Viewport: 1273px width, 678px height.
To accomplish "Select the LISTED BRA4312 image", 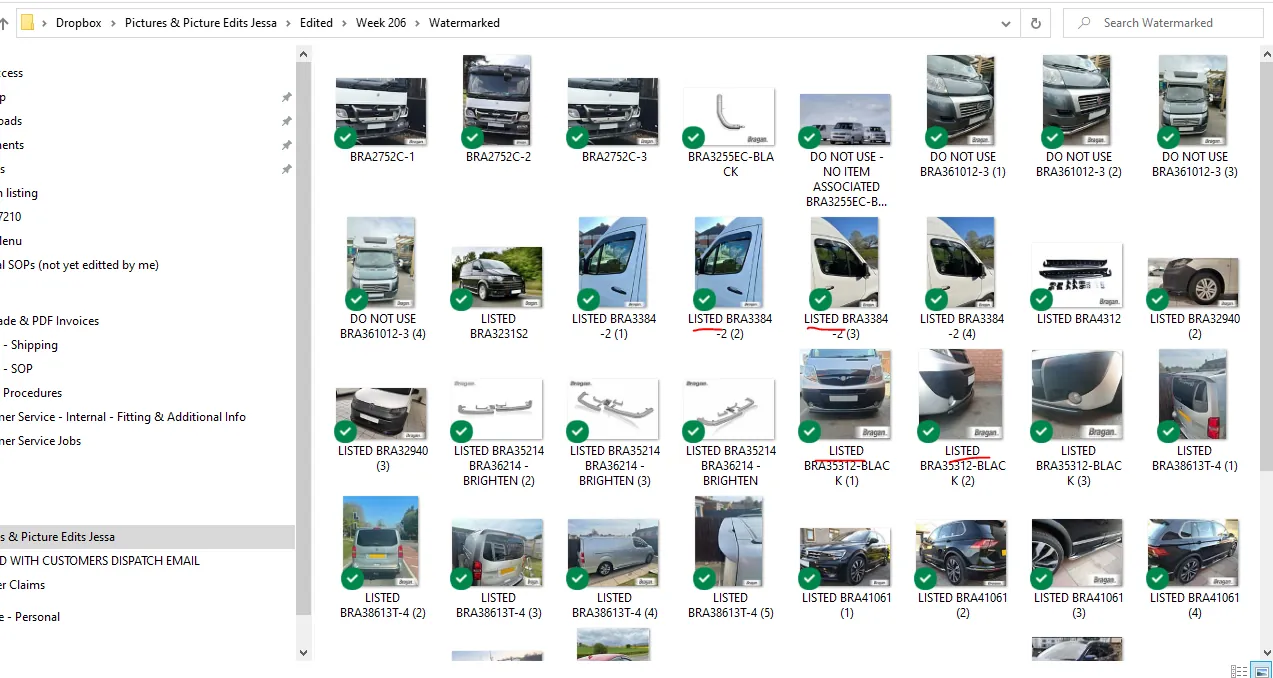I will (1078, 276).
